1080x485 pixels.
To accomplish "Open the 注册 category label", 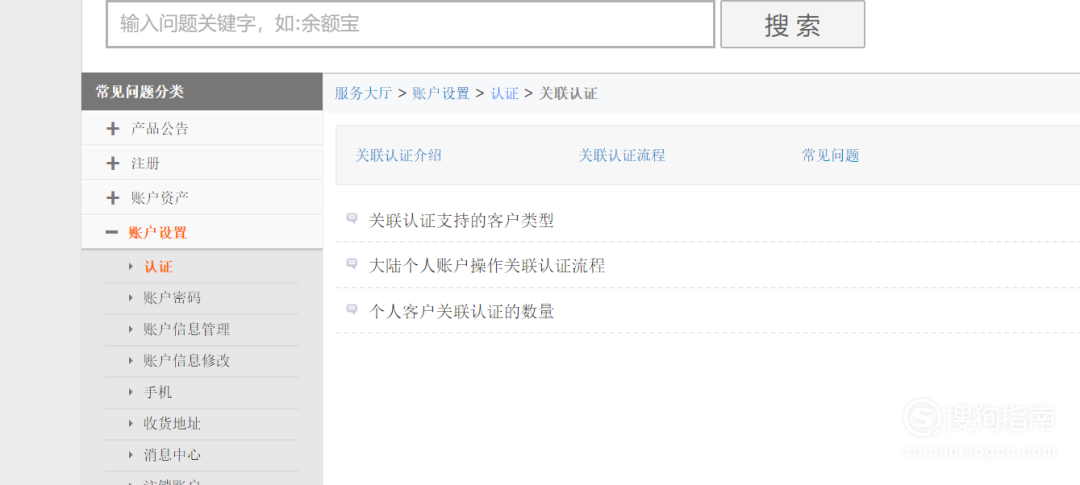I will tap(145, 163).
